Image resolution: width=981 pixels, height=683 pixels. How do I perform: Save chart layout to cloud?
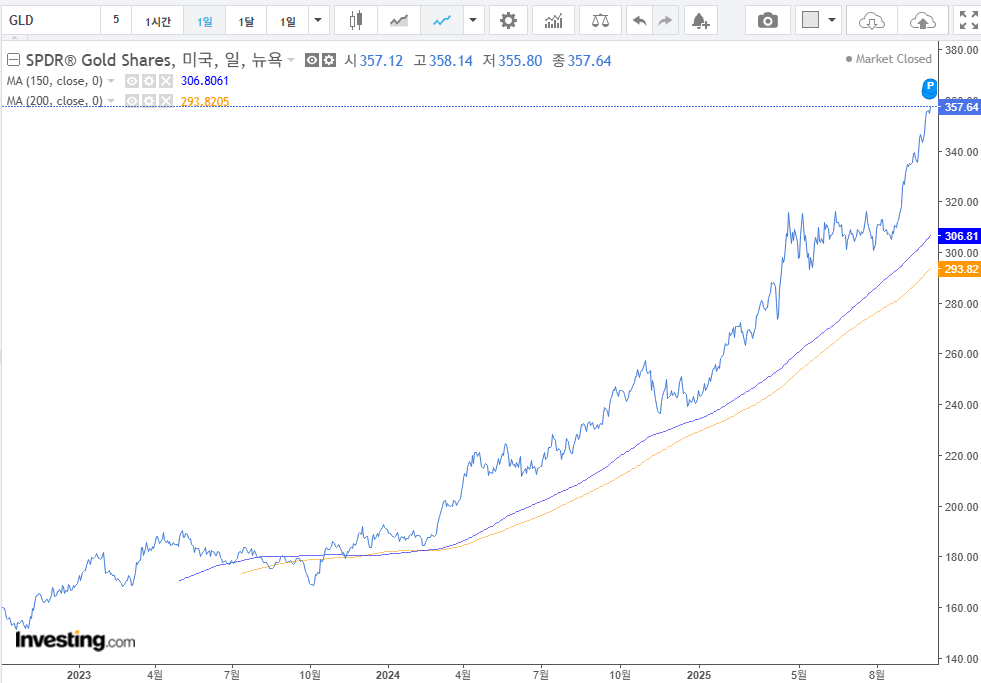click(x=922, y=21)
